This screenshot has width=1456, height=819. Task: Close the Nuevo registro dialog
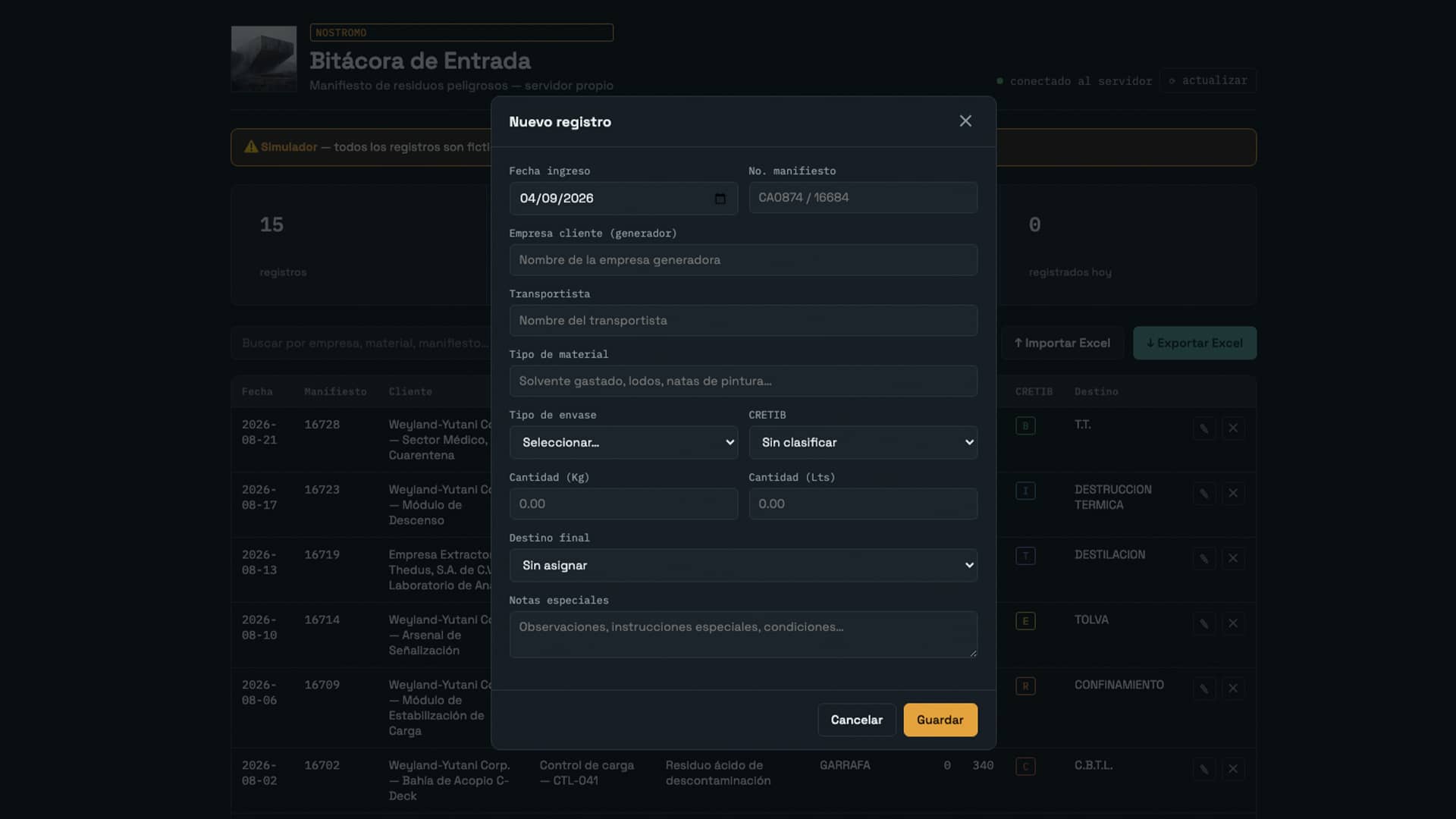point(965,121)
